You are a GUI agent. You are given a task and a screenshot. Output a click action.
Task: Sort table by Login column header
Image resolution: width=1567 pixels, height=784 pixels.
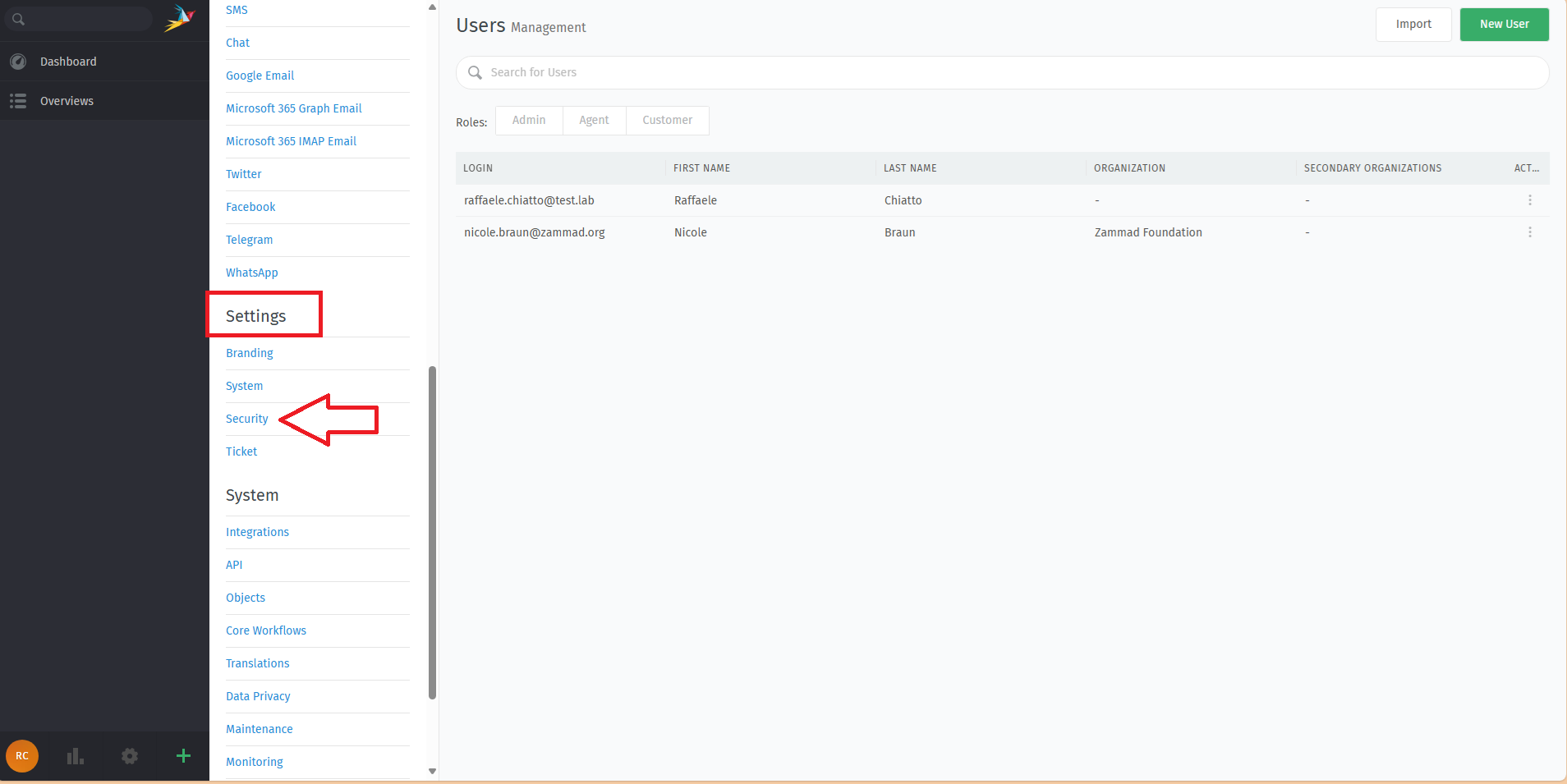478,168
